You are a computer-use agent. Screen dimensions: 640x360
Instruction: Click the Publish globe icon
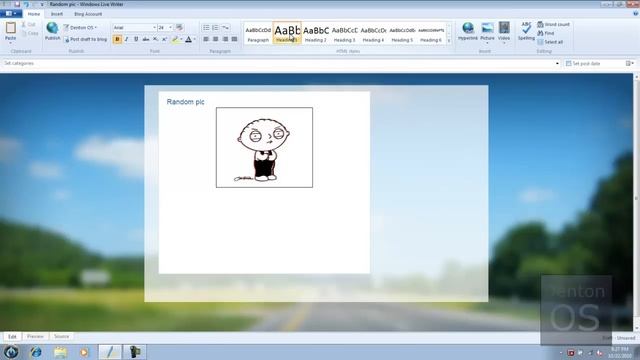tap(52, 28)
